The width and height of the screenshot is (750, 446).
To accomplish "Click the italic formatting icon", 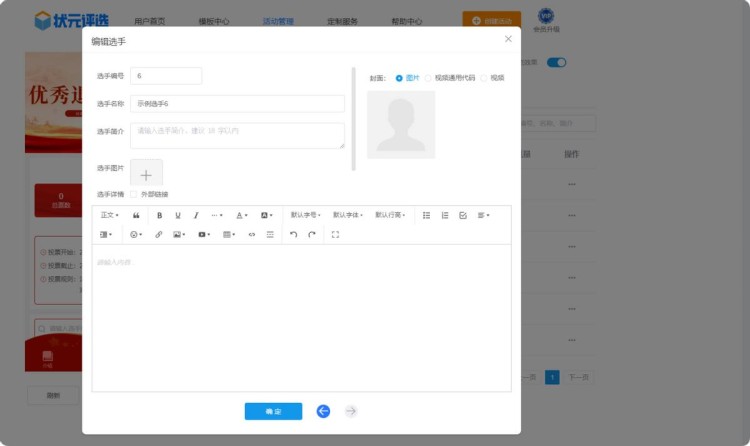I will 196,215.
